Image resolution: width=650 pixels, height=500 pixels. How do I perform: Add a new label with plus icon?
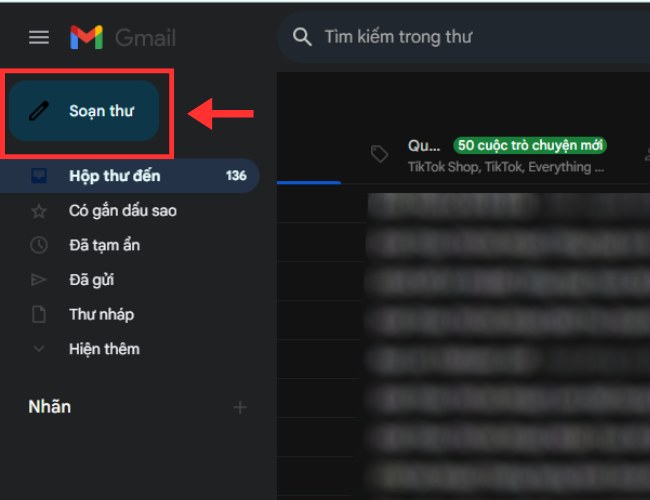240,407
